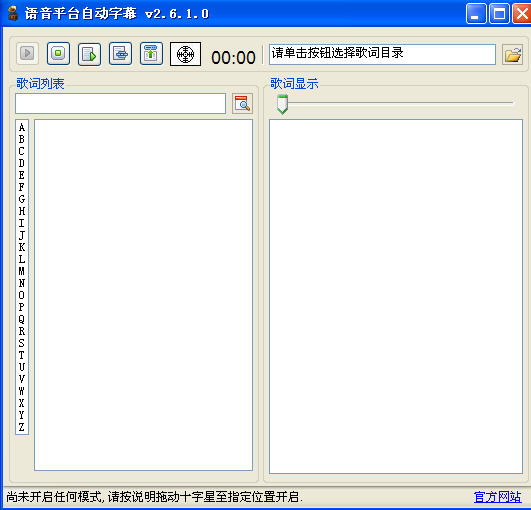Click the green stop button
Image resolution: width=531 pixels, height=510 pixels.
[x=58, y=54]
